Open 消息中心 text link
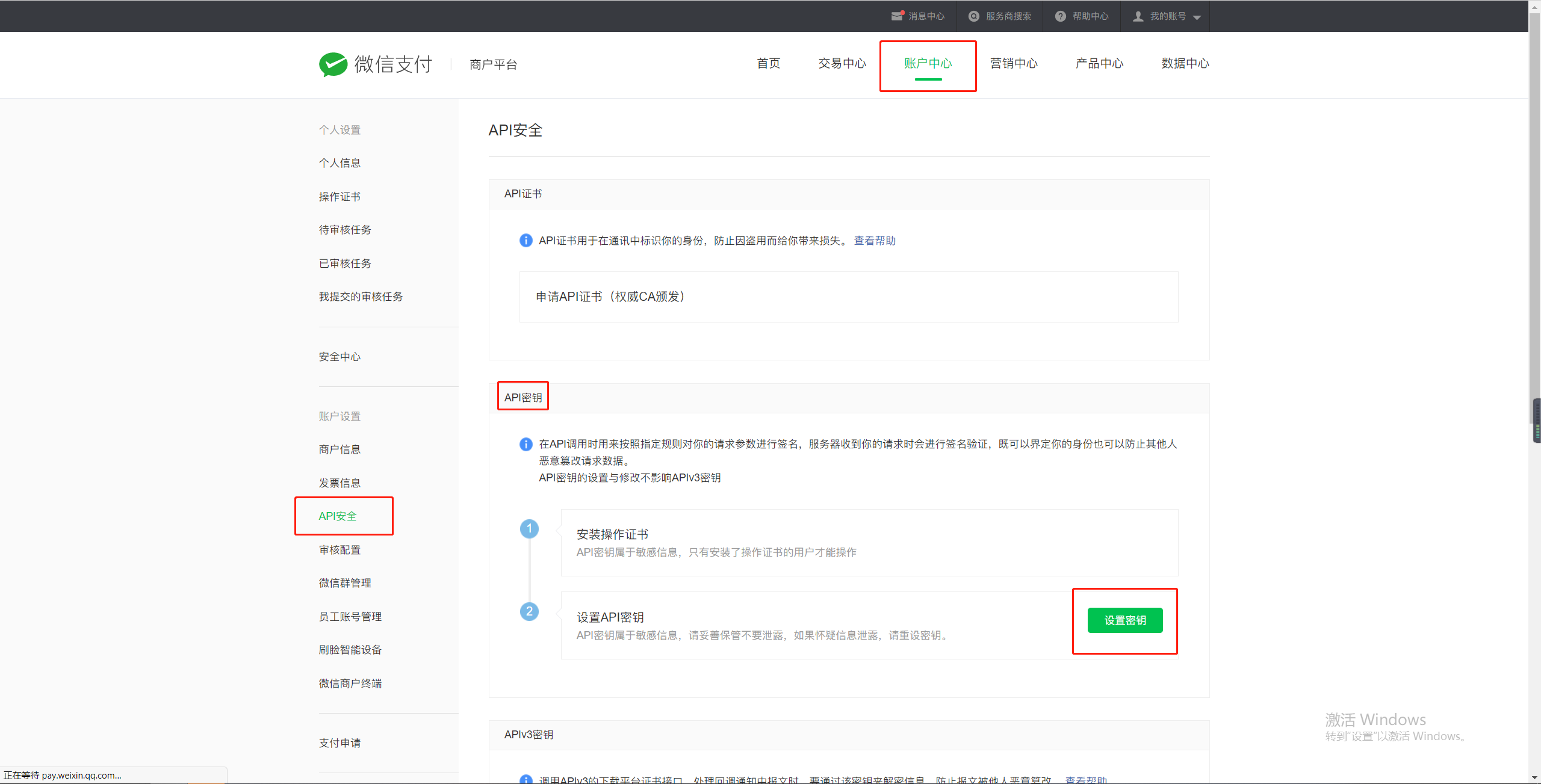1541x784 pixels. pyautogui.click(x=926, y=16)
